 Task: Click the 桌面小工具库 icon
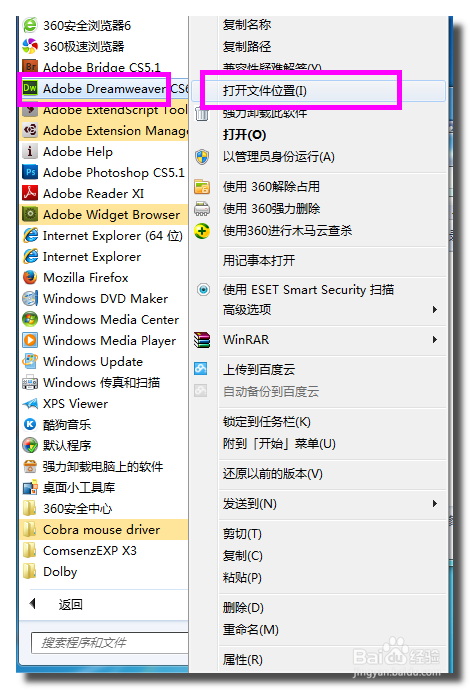(30, 488)
